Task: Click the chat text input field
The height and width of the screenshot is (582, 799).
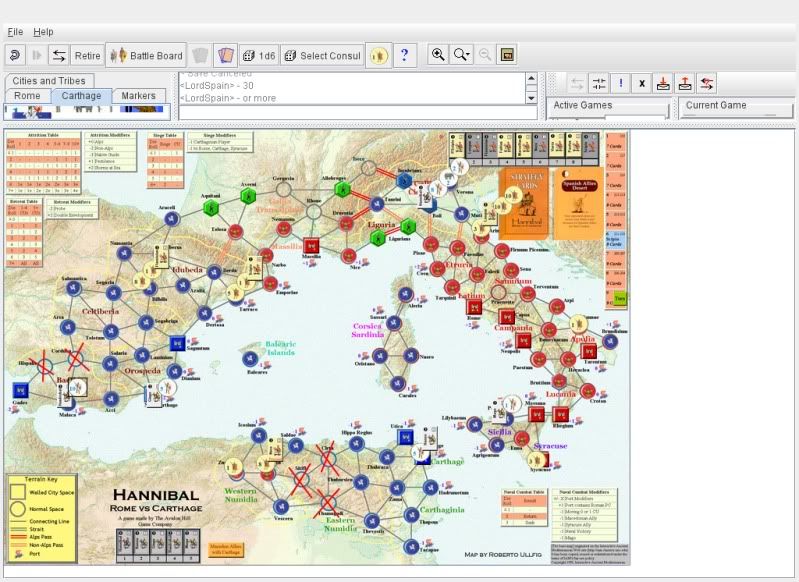Action: tap(358, 113)
